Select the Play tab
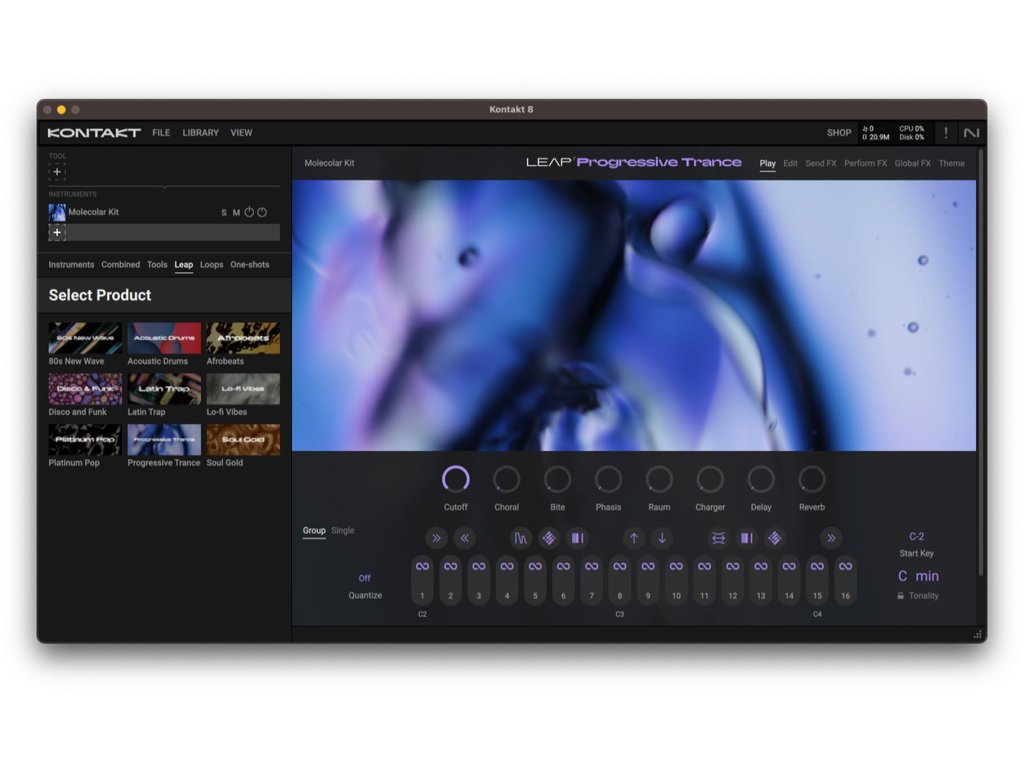Viewport: 1024px width, 768px height. point(767,163)
